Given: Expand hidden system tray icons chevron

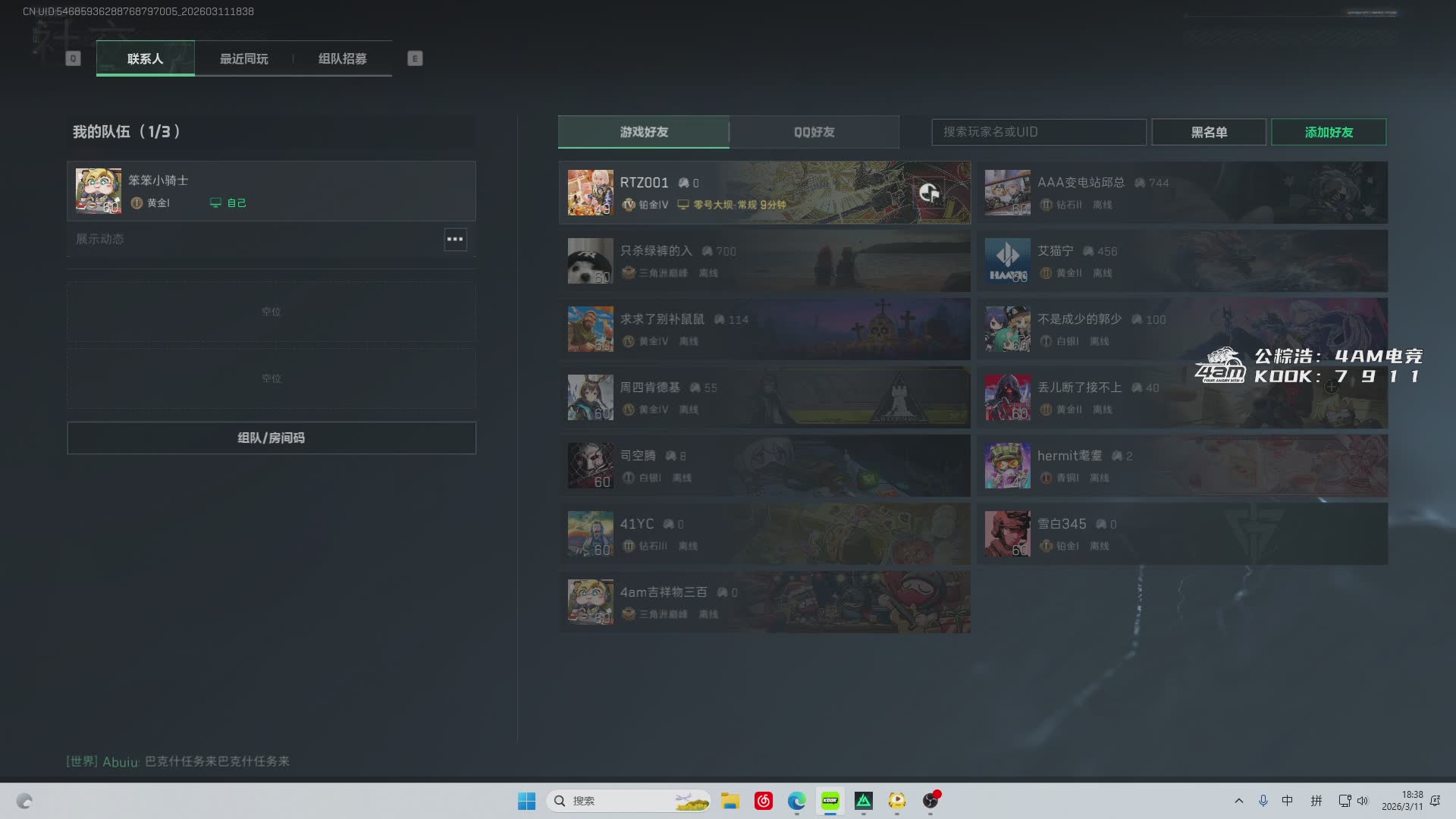Looking at the screenshot, I should (x=1239, y=801).
